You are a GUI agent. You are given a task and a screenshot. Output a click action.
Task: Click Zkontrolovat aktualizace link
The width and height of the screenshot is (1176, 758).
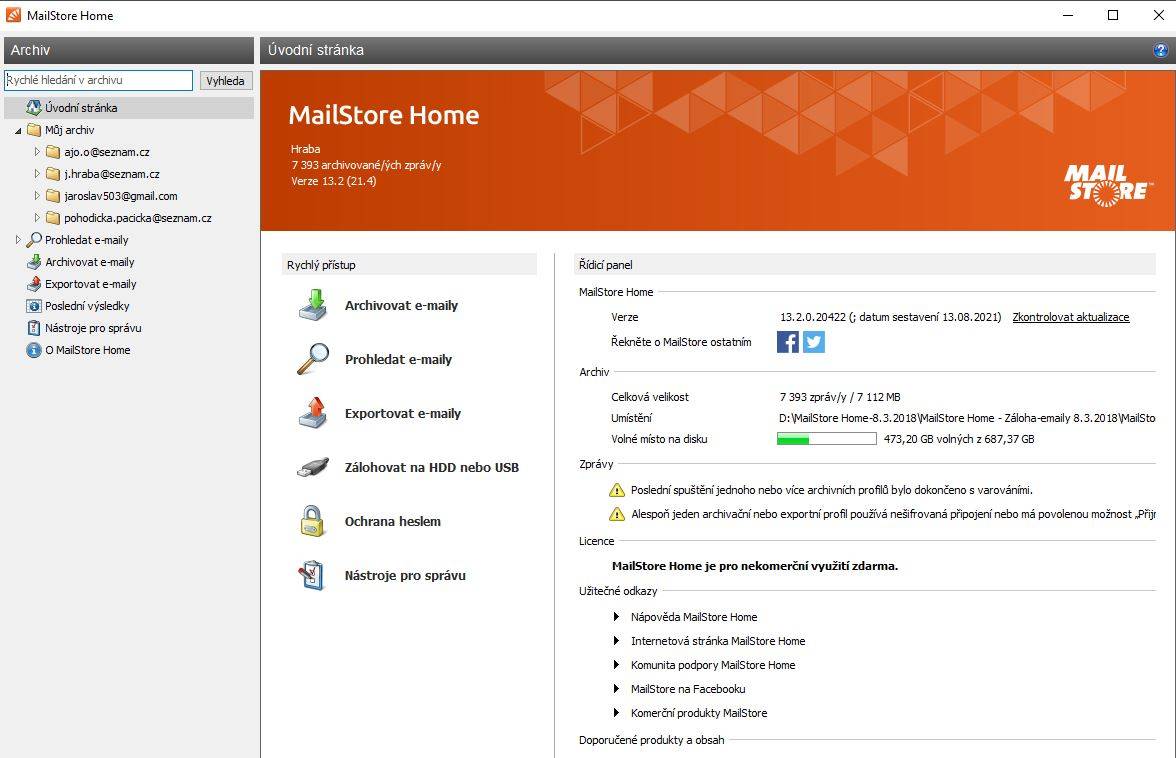click(1070, 317)
